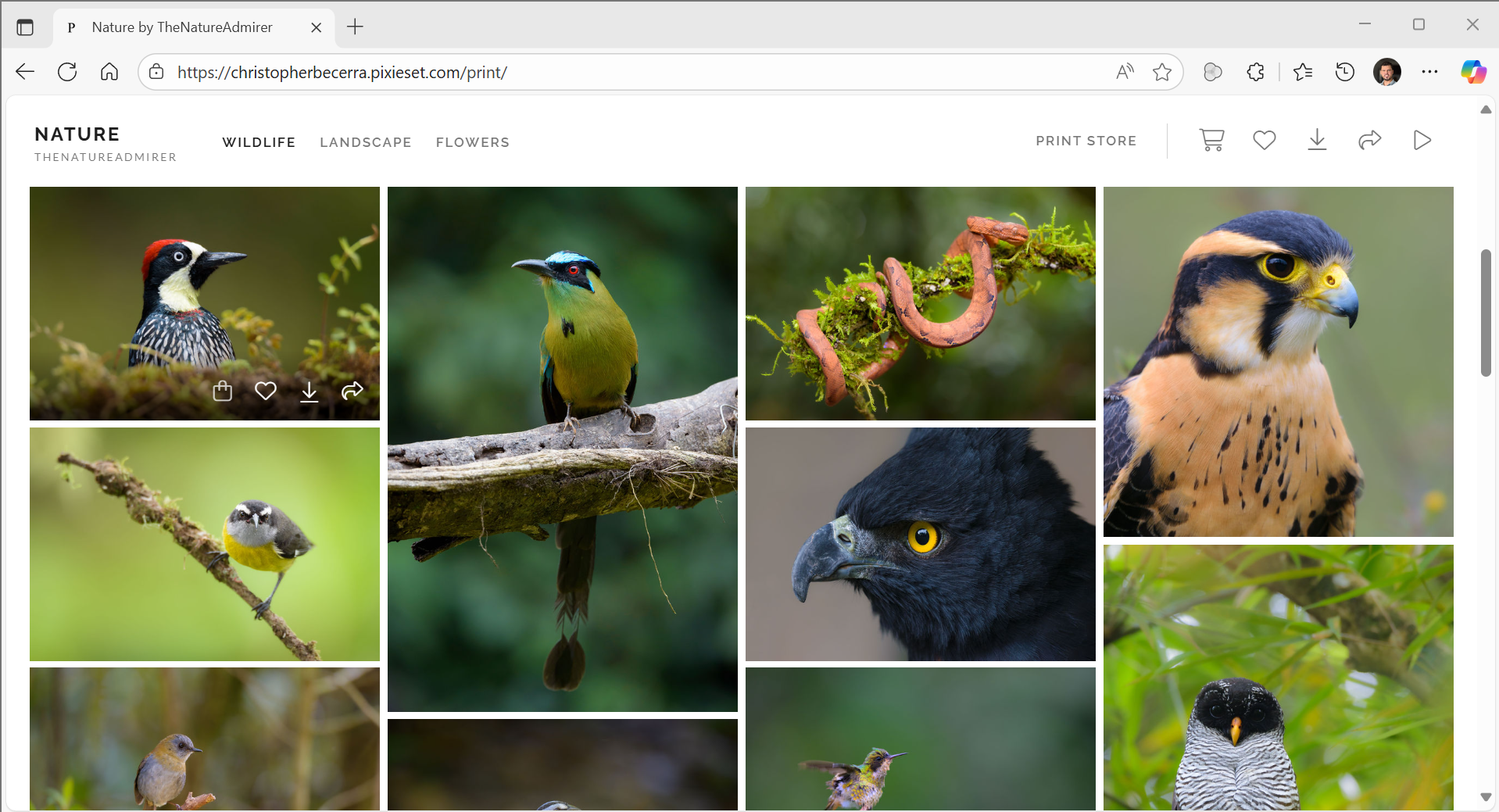The image size is (1499, 812).
Task: Open the browser Settings and more menu
Action: [1429, 73]
